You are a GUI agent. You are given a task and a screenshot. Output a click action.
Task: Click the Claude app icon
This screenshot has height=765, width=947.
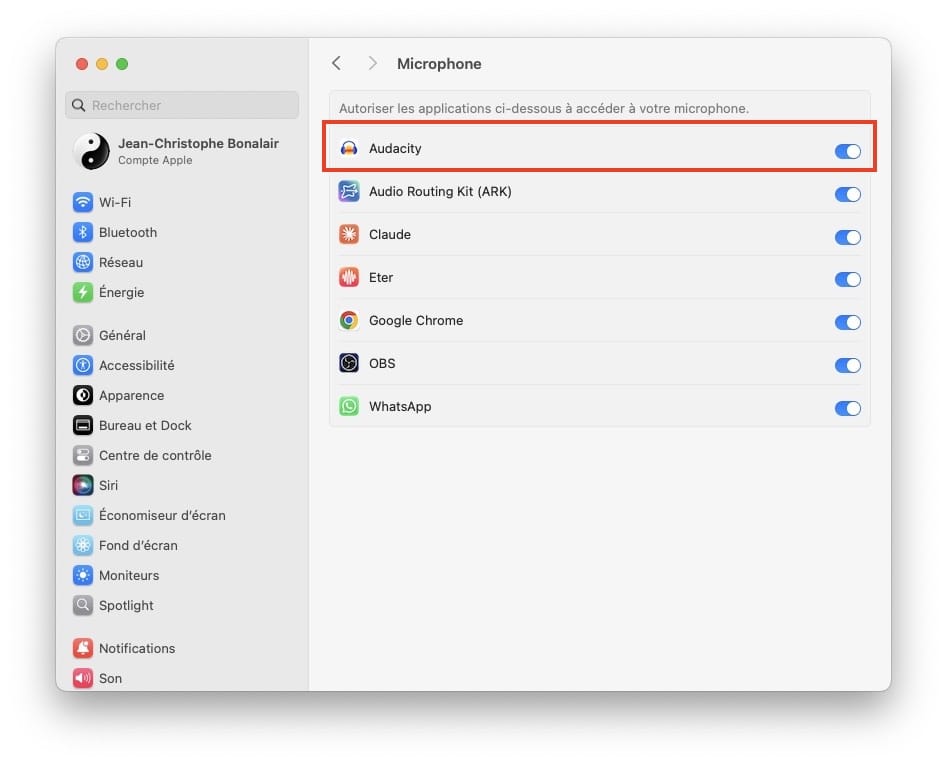[x=349, y=234]
